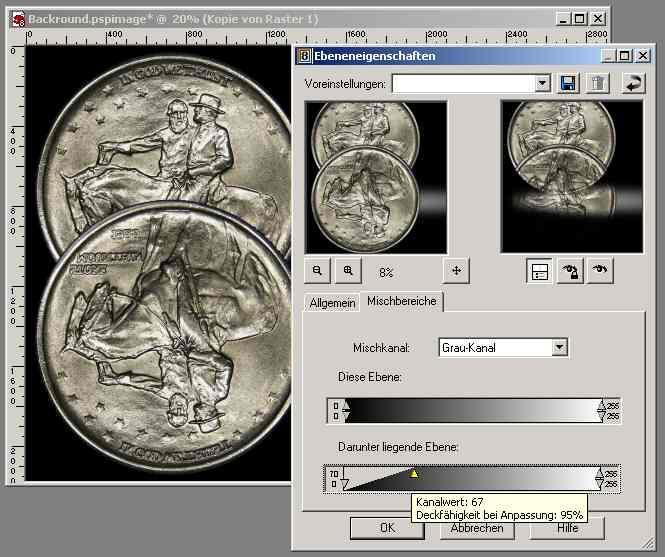
Task: Delete preset using the trash can icon
Action: point(597,83)
